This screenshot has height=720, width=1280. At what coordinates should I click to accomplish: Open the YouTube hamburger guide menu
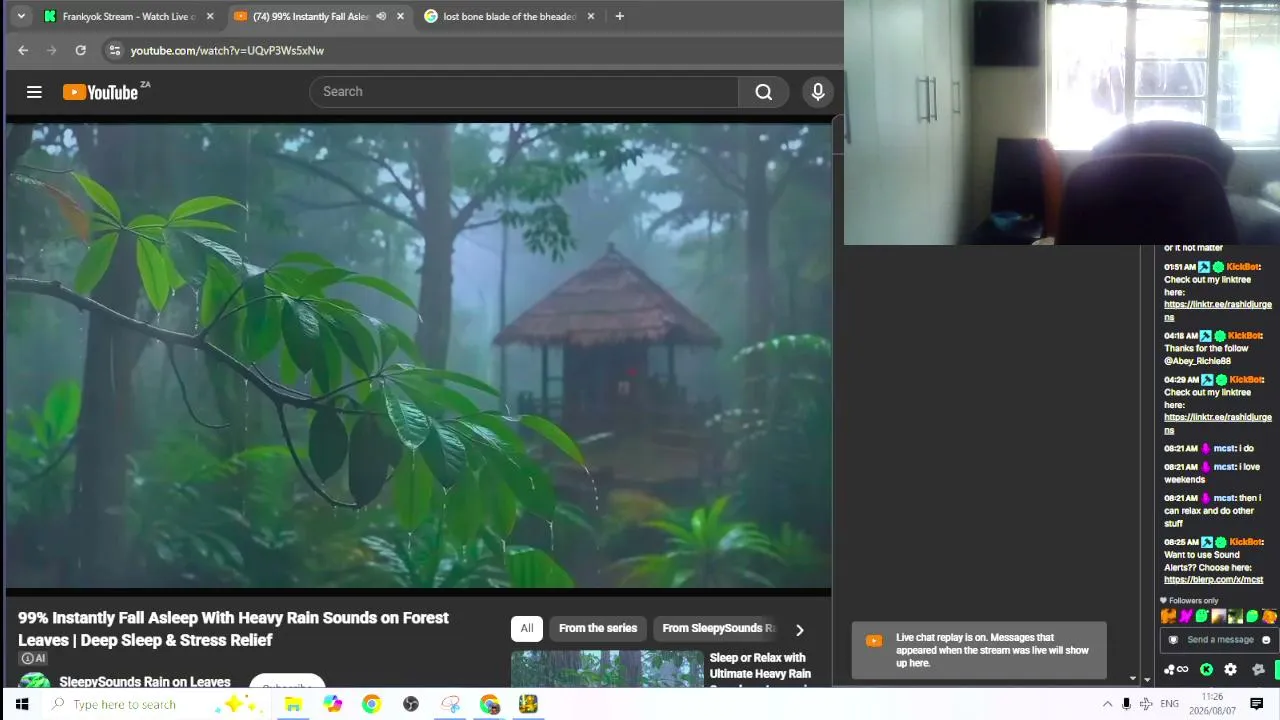pyautogui.click(x=34, y=92)
